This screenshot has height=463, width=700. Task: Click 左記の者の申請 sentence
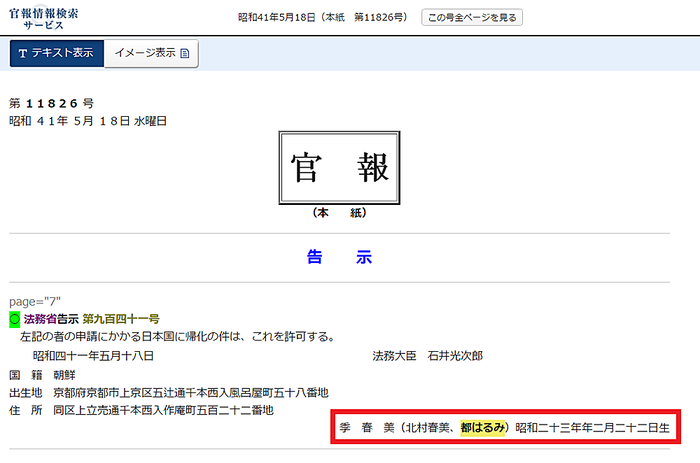tap(178, 337)
